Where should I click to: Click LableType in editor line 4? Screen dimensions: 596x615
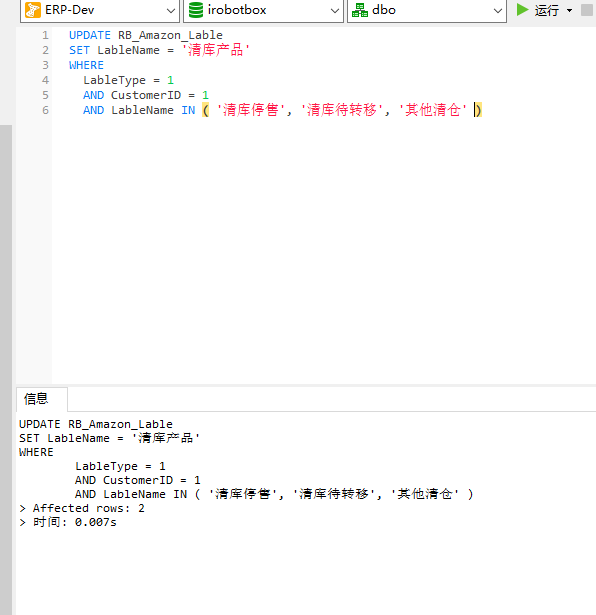114,80
